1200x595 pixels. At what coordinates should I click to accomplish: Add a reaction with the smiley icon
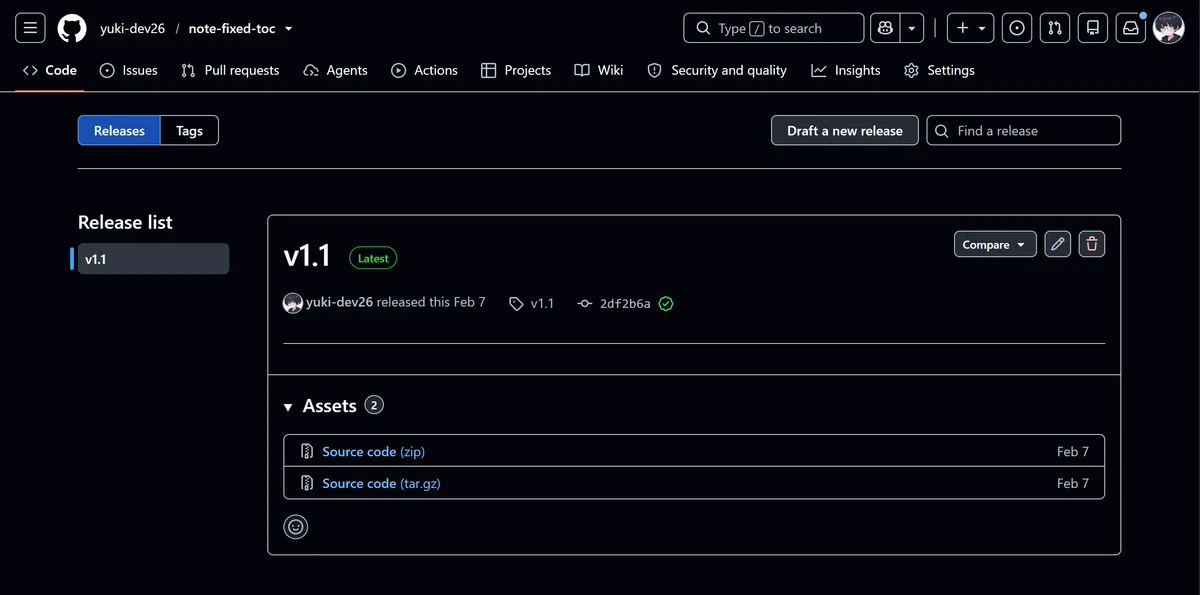point(296,526)
